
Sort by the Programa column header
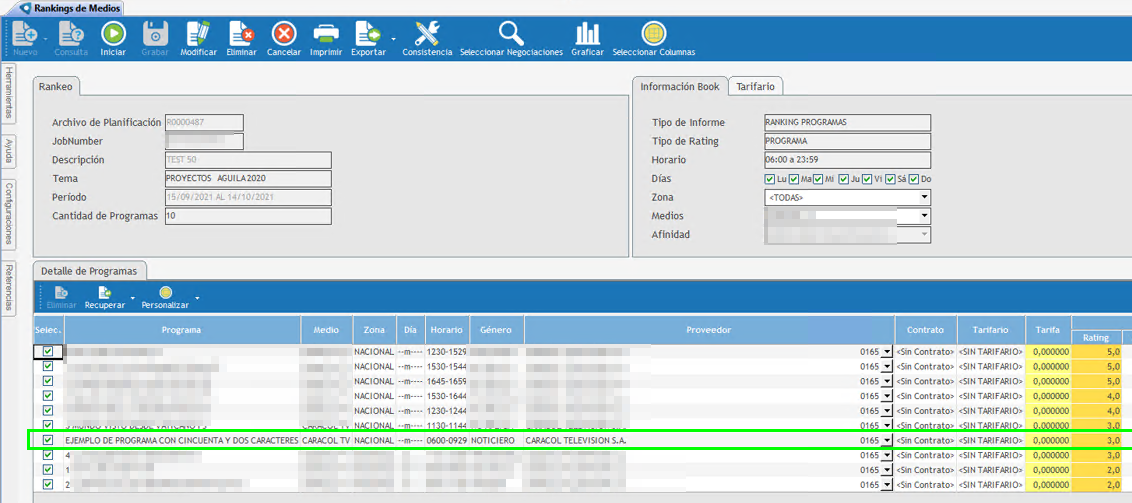[182, 330]
